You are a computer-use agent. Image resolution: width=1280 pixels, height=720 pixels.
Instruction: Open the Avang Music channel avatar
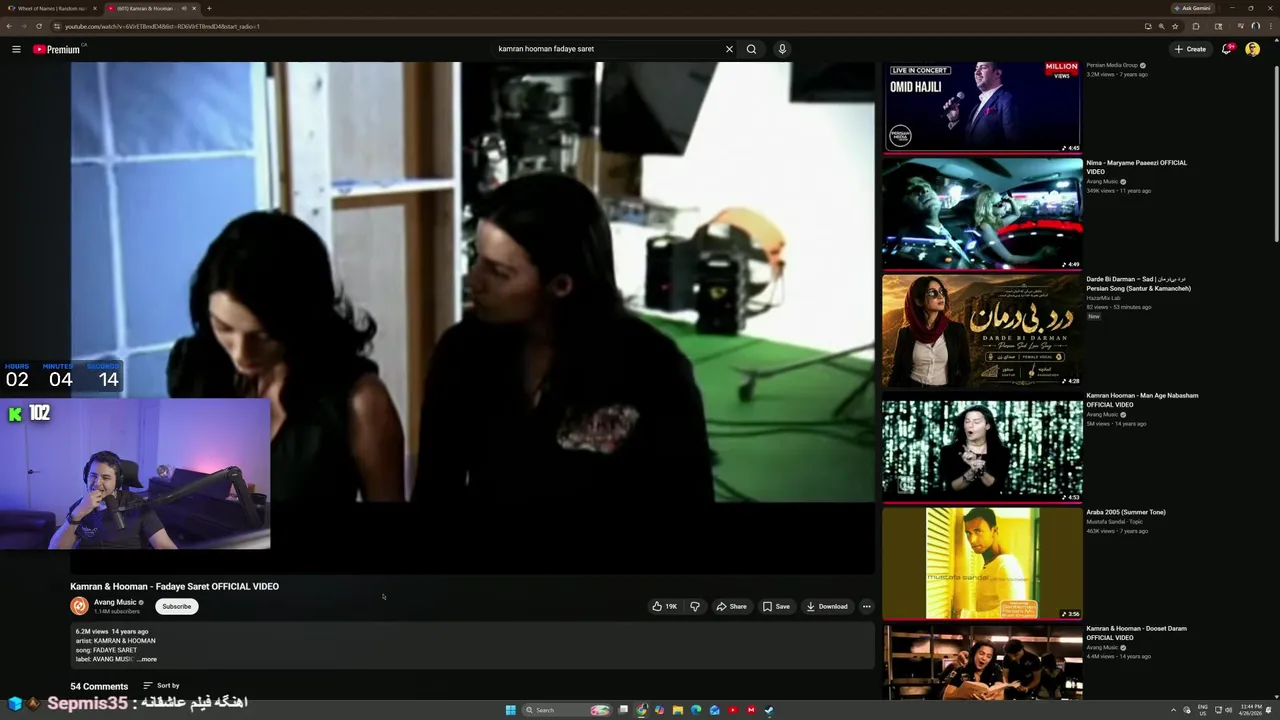coord(79,606)
